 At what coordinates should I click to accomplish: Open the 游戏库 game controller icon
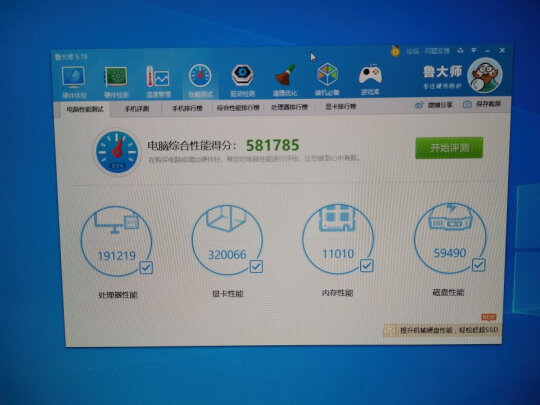pyautogui.click(x=370, y=74)
